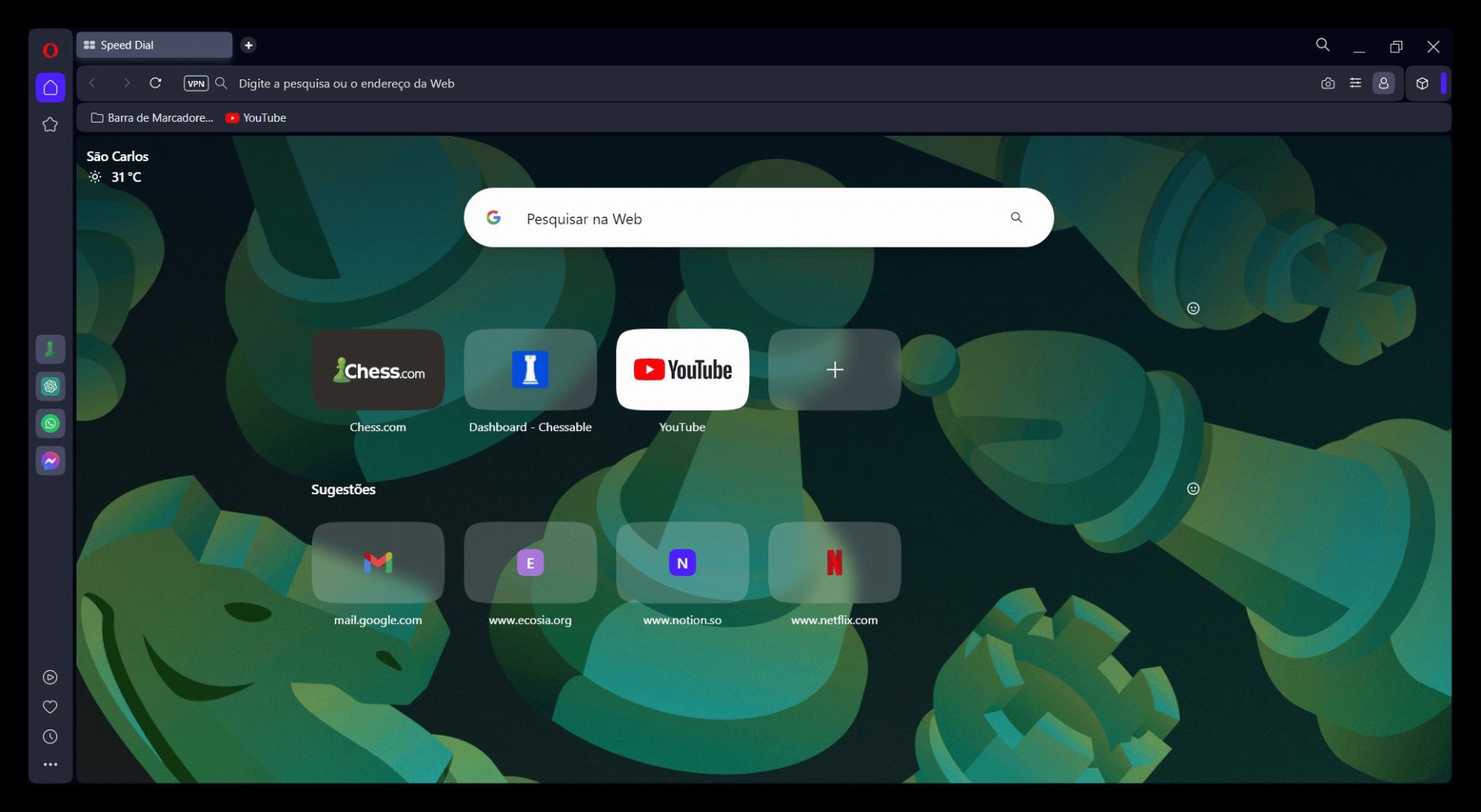Open the sidebar three-dots more menu

[50, 765]
